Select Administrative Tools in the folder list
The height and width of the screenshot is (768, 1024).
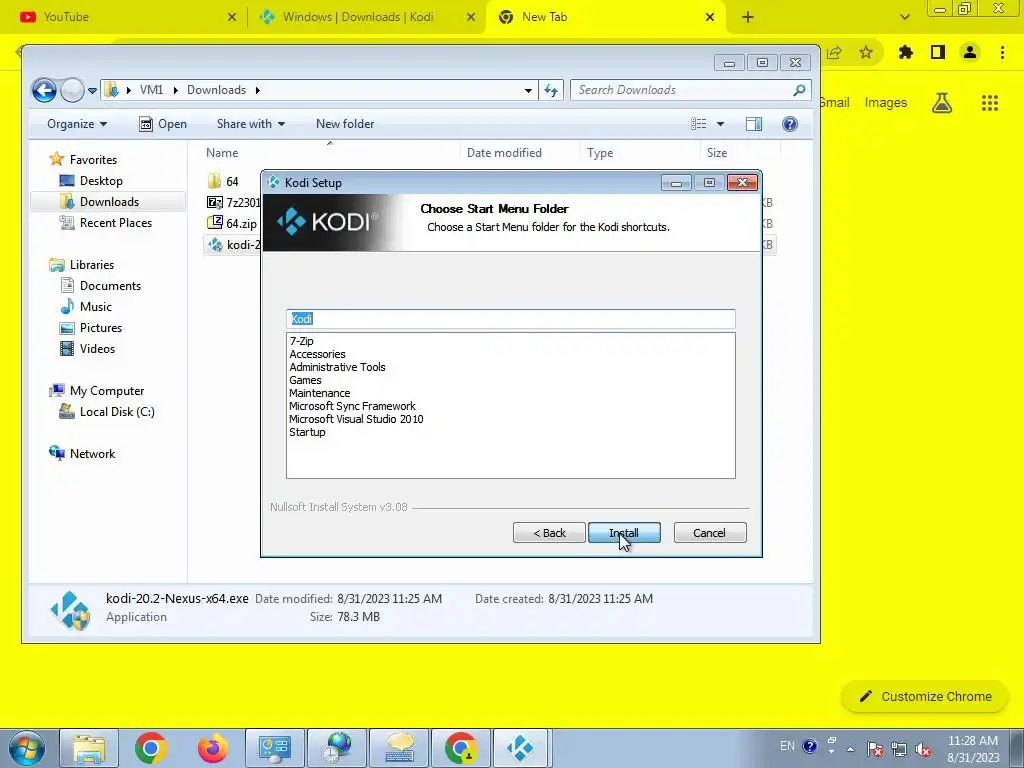click(337, 367)
